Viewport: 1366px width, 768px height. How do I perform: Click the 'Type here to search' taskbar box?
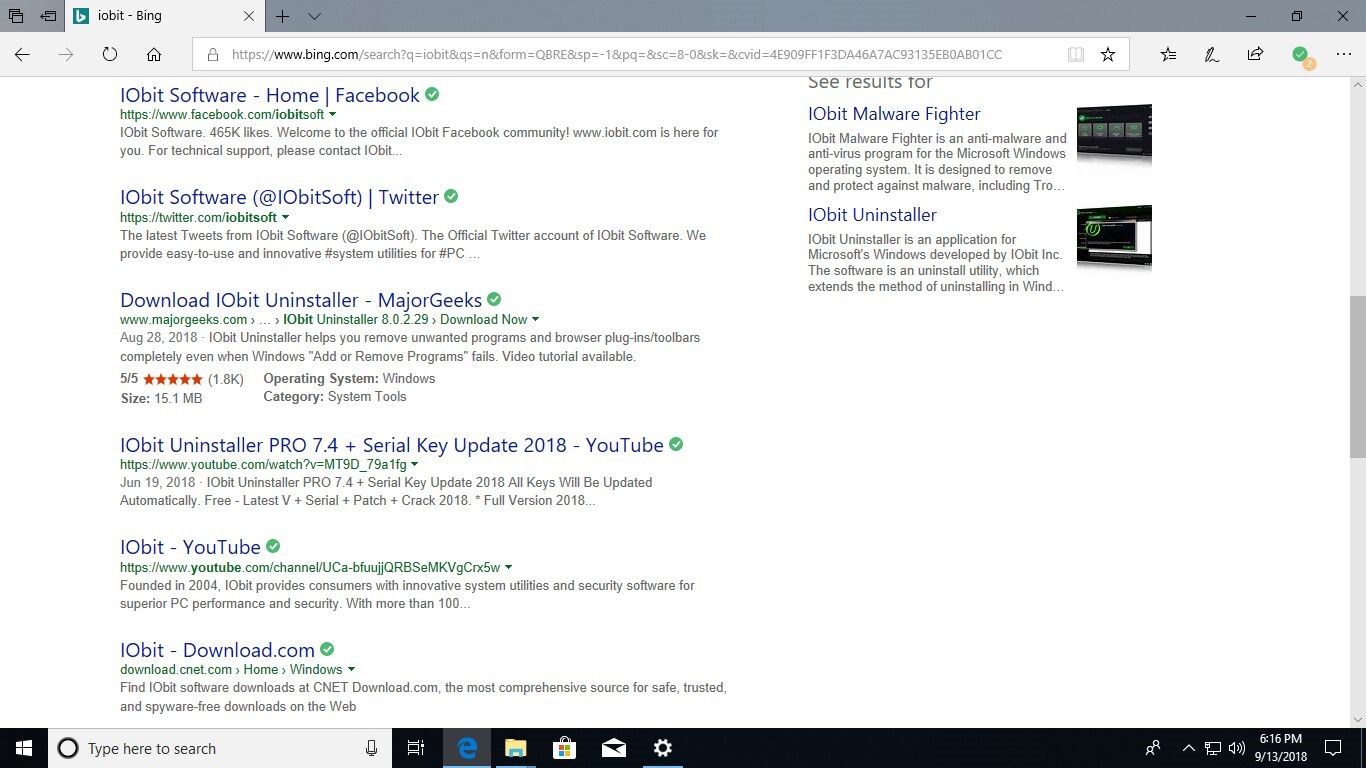(x=218, y=748)
